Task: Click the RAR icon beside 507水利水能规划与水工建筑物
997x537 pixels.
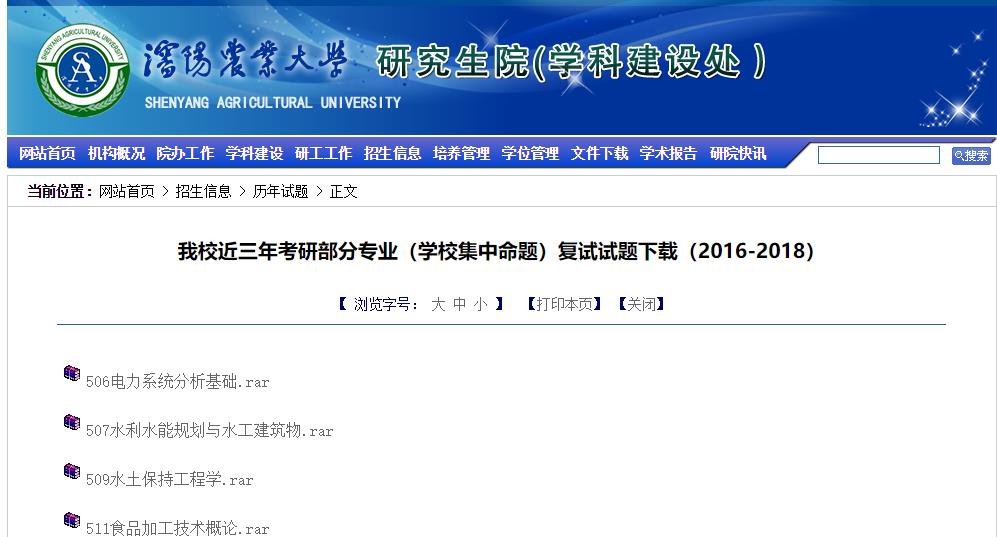Action: click(x=72, y=422)
